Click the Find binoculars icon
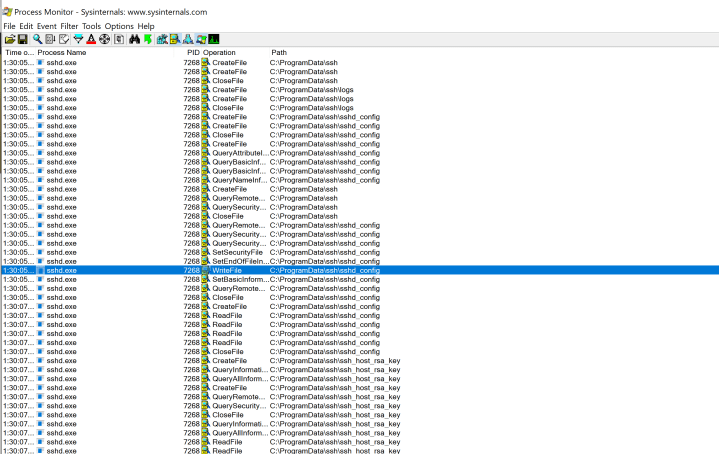This screenshot has width=719, height=454. 133,39
